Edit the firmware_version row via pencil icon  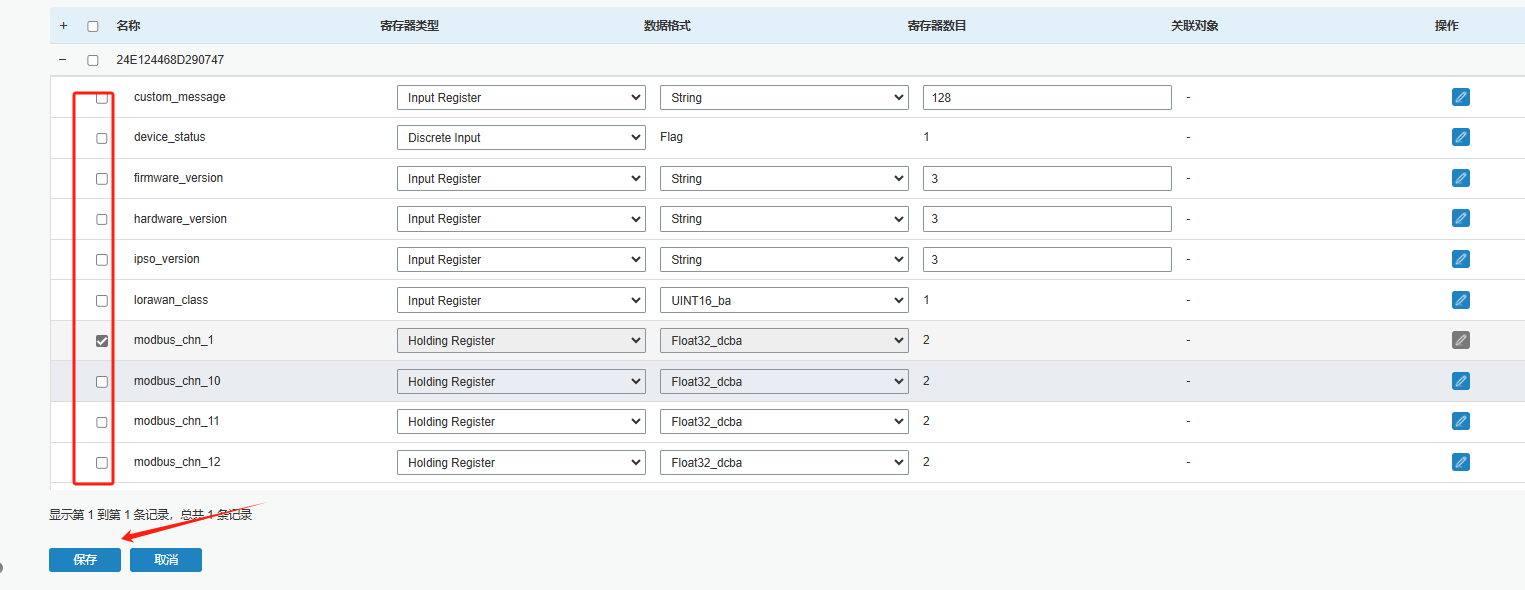point(1460,178)
